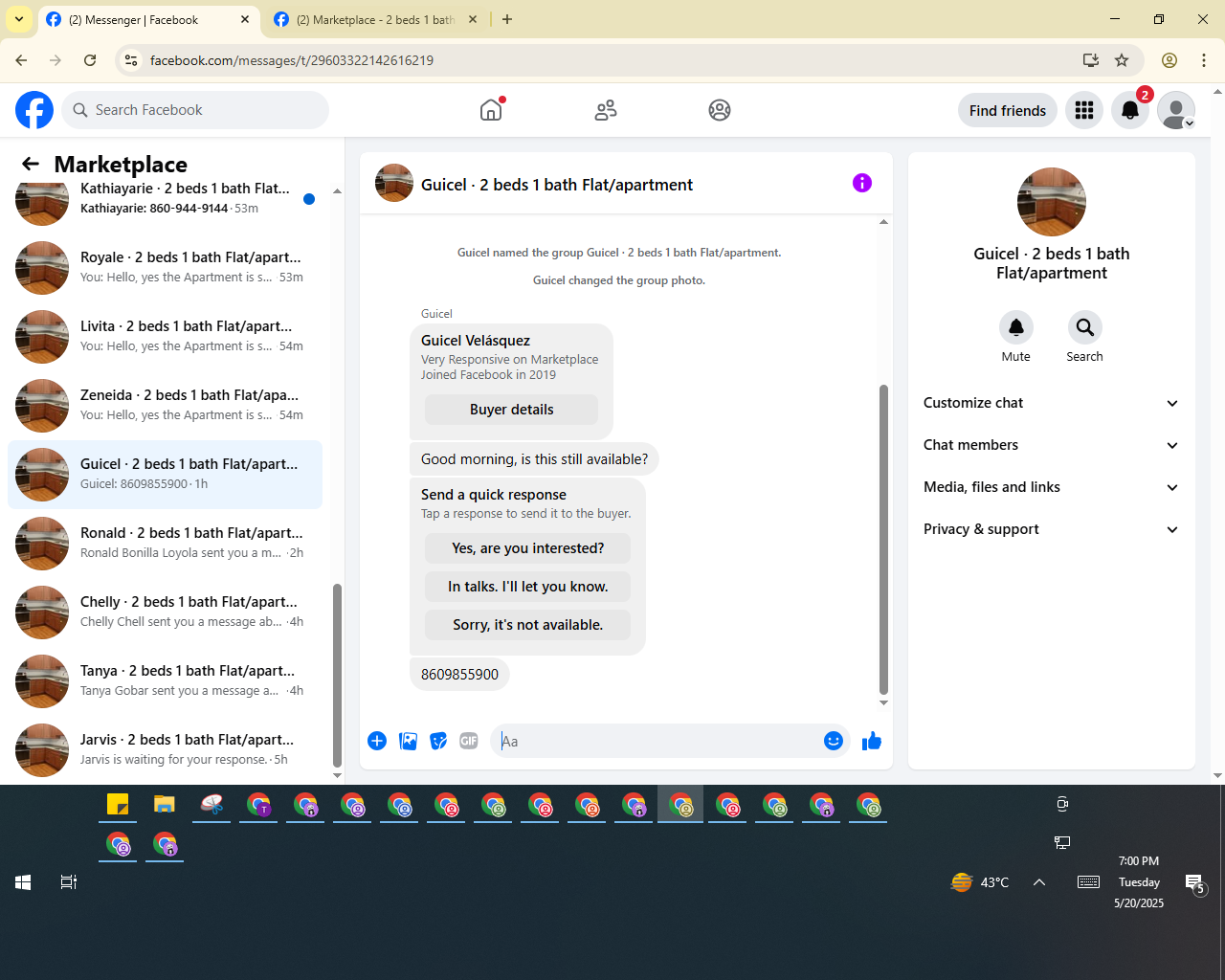Open the group photo thumbnail in right panel
Image resolution: width=1225 pixels, height=980 pixels.
1052,202
